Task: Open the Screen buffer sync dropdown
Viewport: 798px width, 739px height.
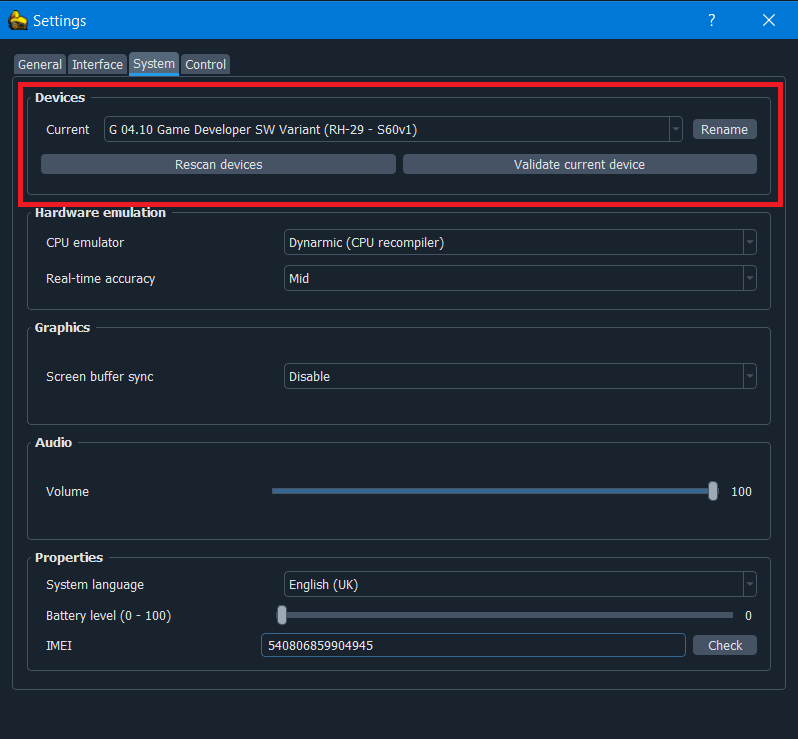Action: pos(520,376)
